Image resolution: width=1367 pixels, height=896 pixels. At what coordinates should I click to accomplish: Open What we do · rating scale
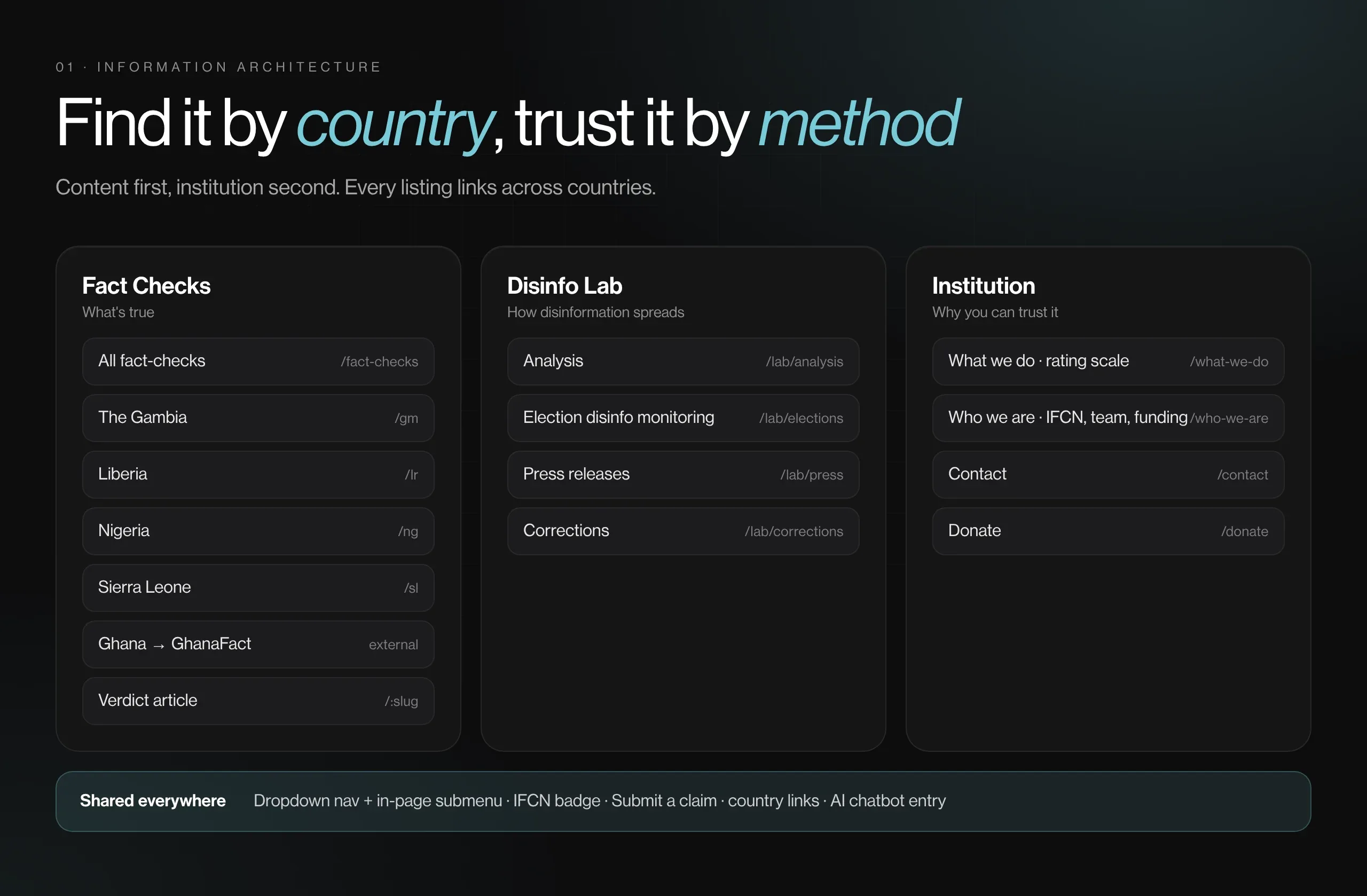point(1108,361)
